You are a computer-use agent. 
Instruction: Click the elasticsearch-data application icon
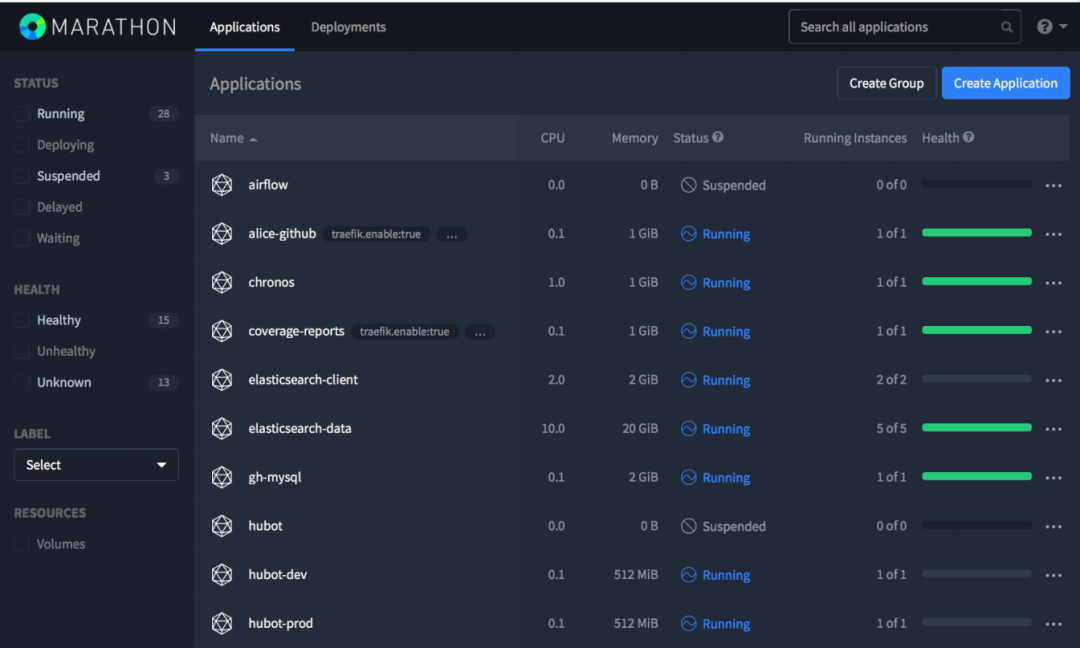tap(222, 428)
